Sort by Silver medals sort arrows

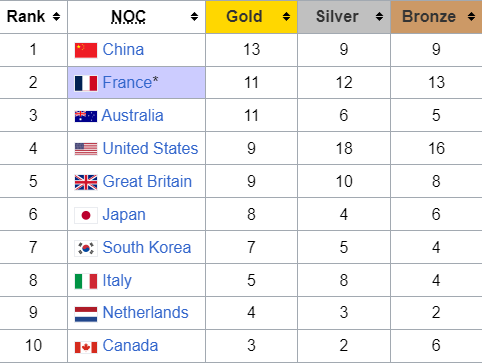pos(379,16)
